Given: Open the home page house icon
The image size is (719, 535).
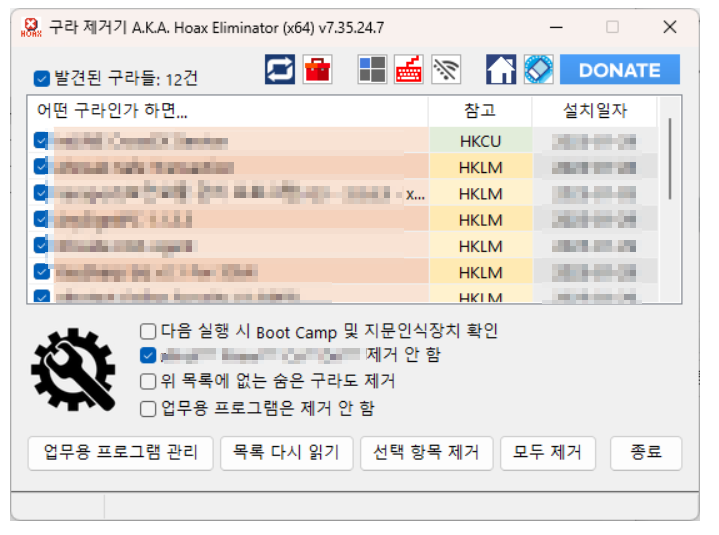Looking at the screenshot, I should tap(501, 70).
